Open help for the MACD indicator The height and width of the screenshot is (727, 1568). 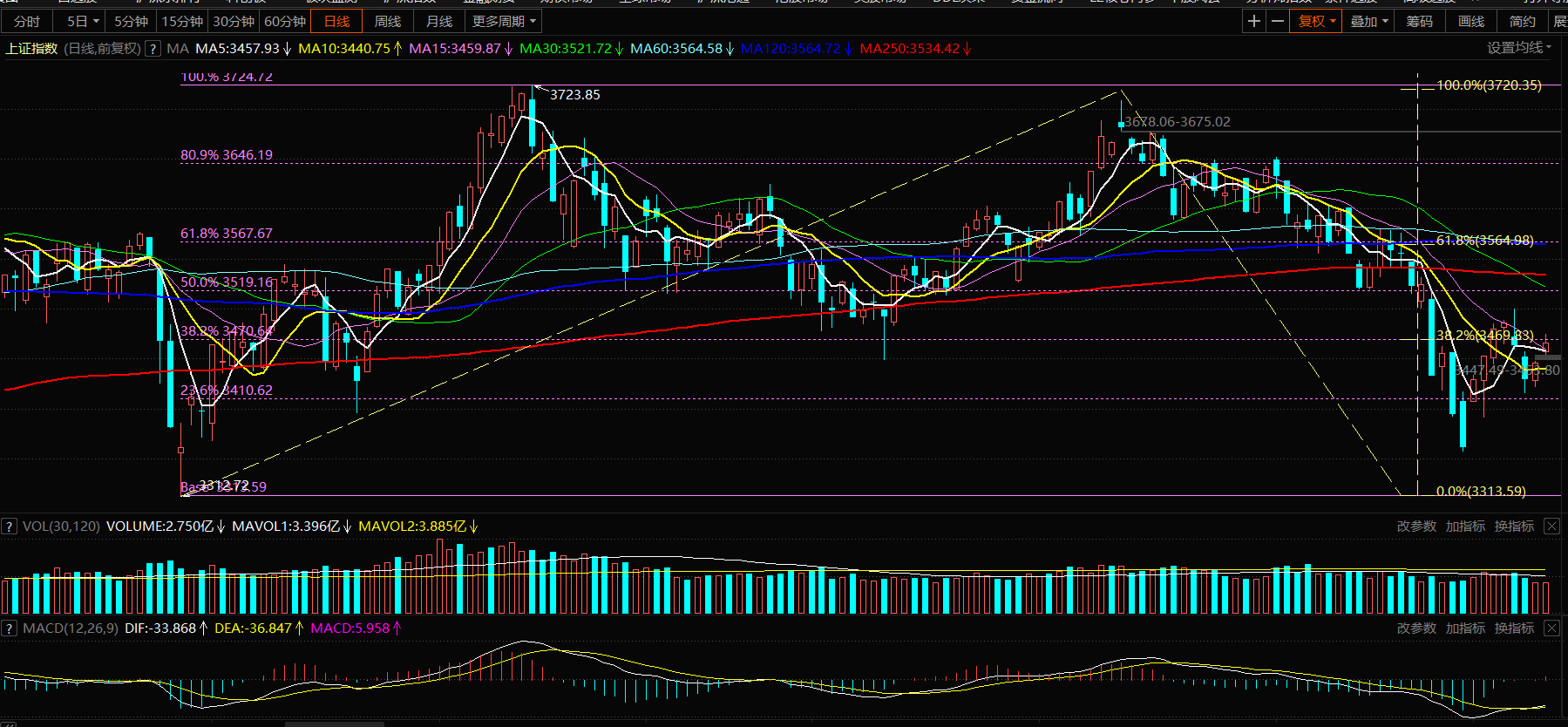[x=9, y=628]
